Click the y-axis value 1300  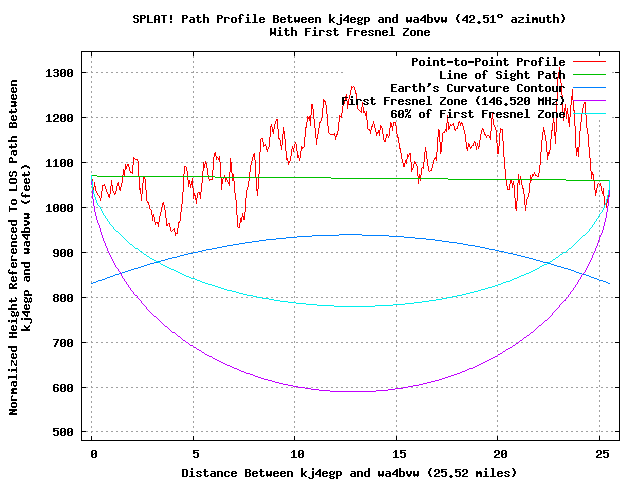(59, 73)
